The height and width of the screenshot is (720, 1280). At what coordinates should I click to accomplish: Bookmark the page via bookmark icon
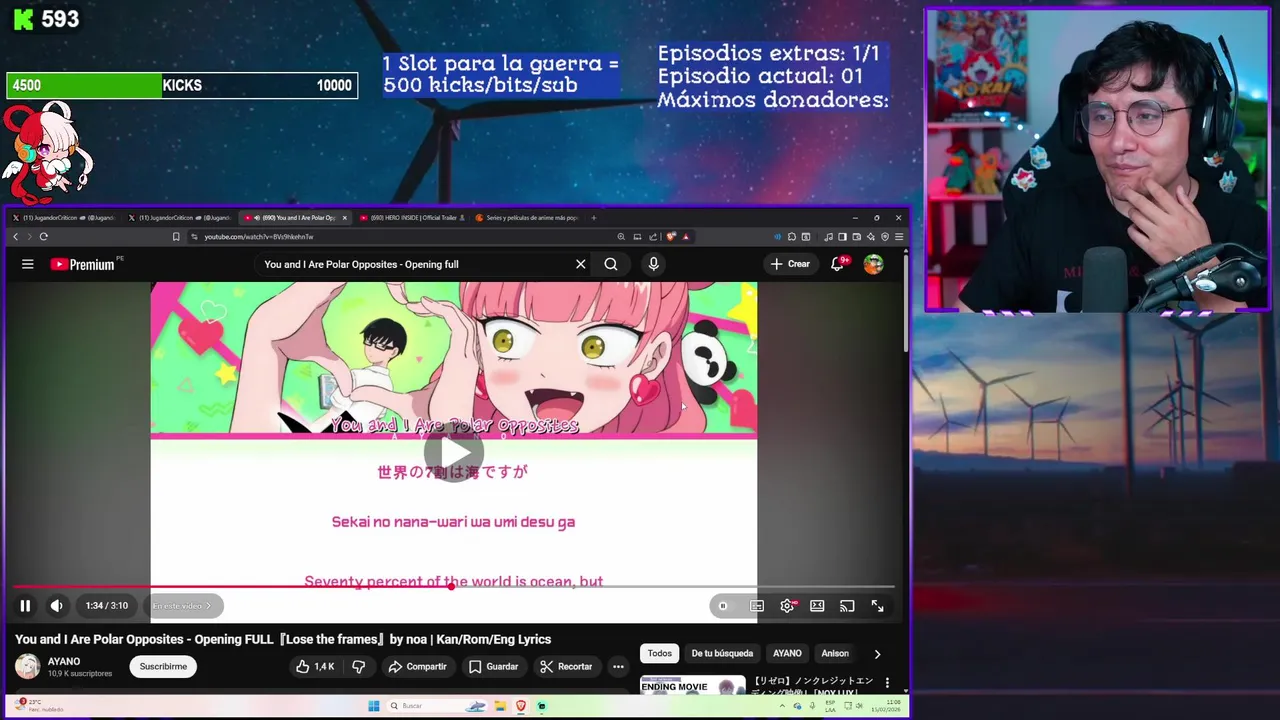point(176,237)
